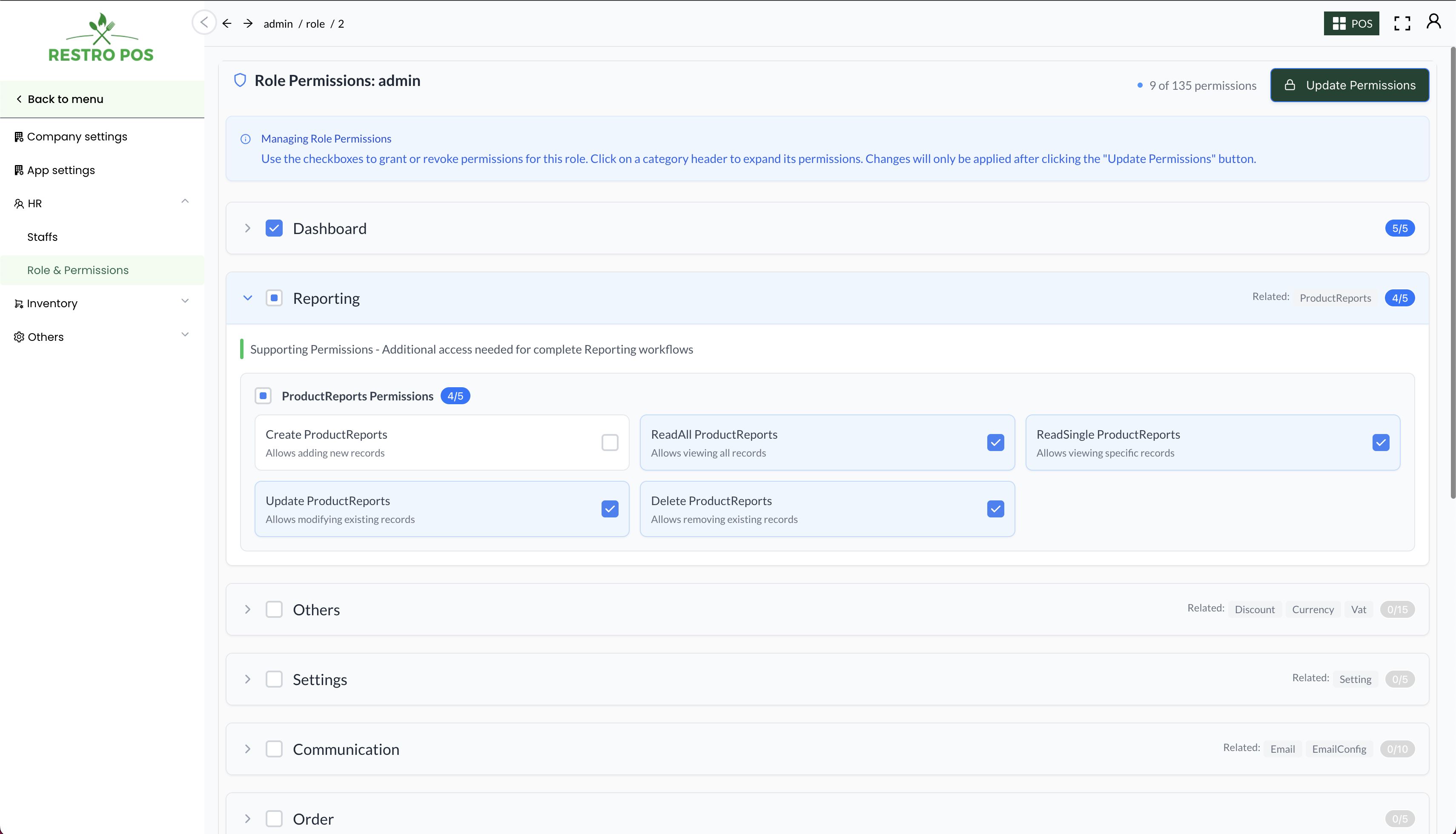Uncheck Delete ProductReports permission
Image resolution: width=1456 pixels, height=834 pixels.
pyautogui.click(x=995, y=508)
